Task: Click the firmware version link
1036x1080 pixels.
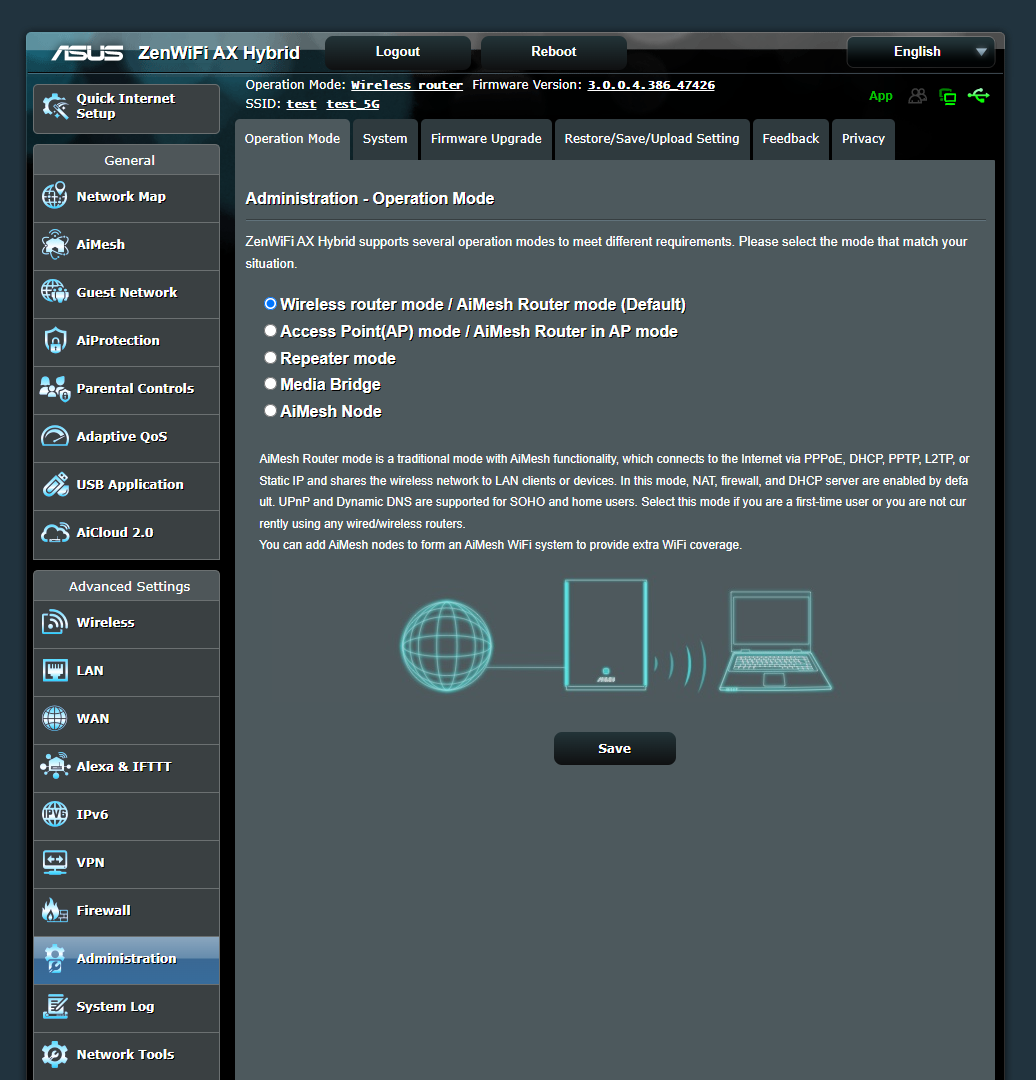Action: [651, 84]
